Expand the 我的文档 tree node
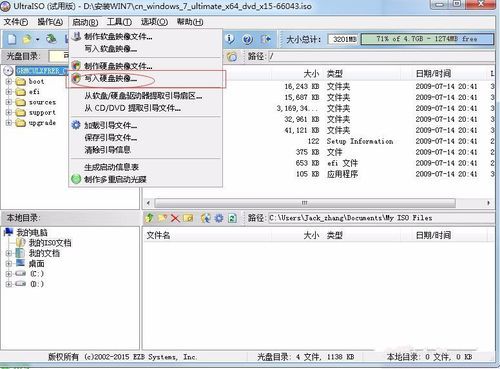The height and width of the screenshot is (369, 500). coord(9,253)
